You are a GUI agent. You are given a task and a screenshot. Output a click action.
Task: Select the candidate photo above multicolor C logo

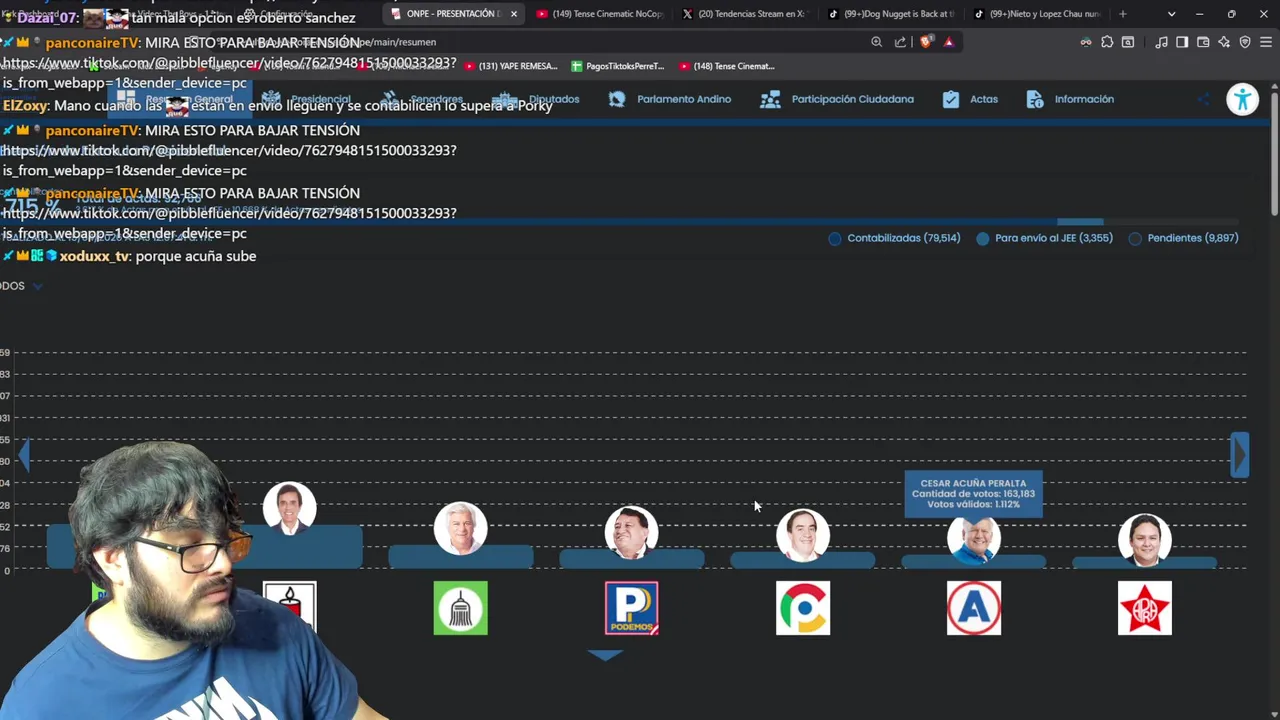pyautogui.click(x=803, y=536)
